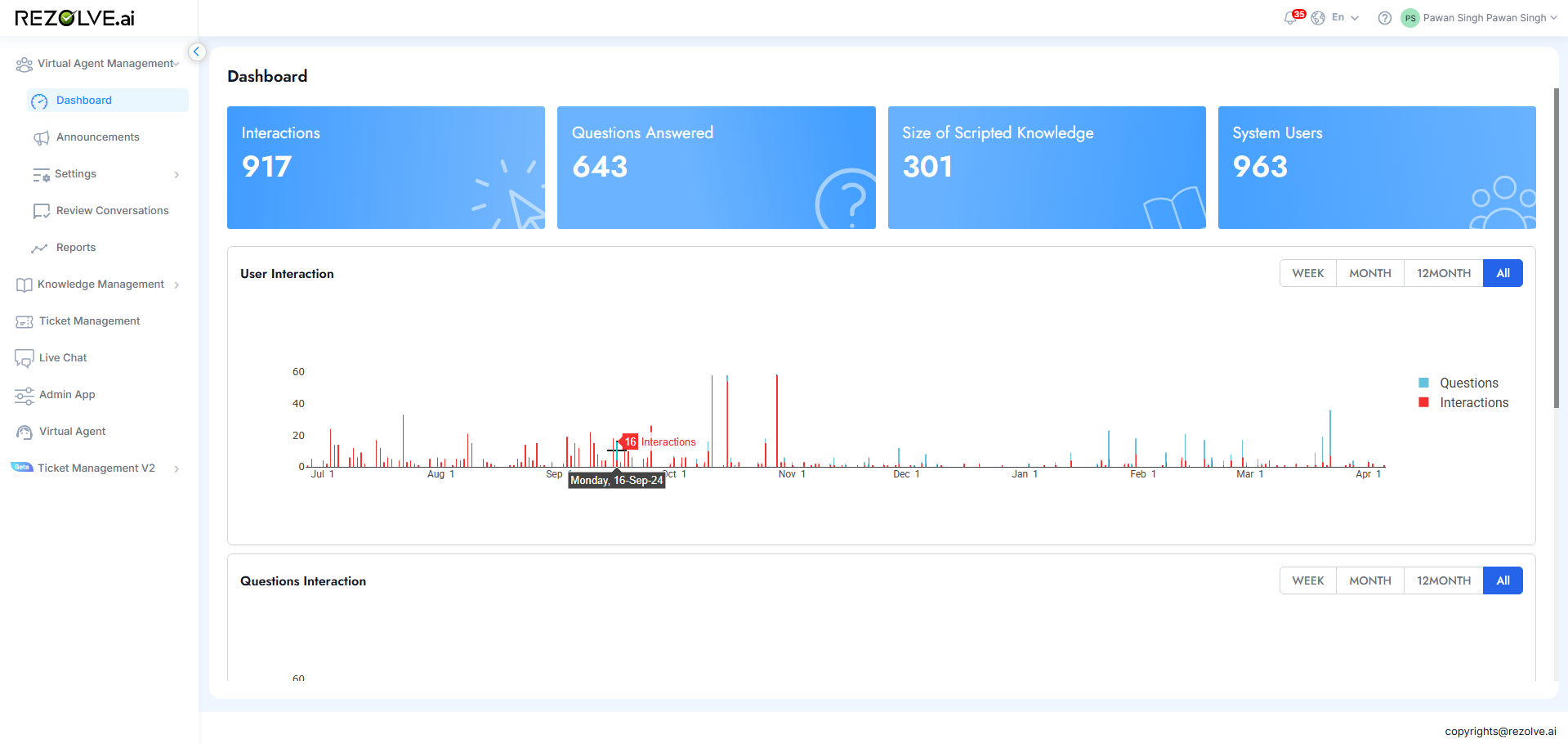Click the Dashboard gauge icon

39,101
